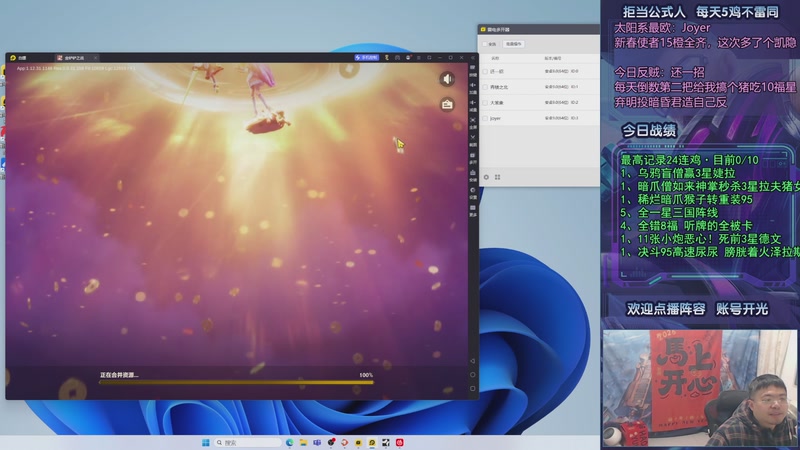Image resolution: width=800 pixels, height=450 pixels.
Task: Collapse the emulator sidebar with the double-arrow icon
Action: pos(473,58)
